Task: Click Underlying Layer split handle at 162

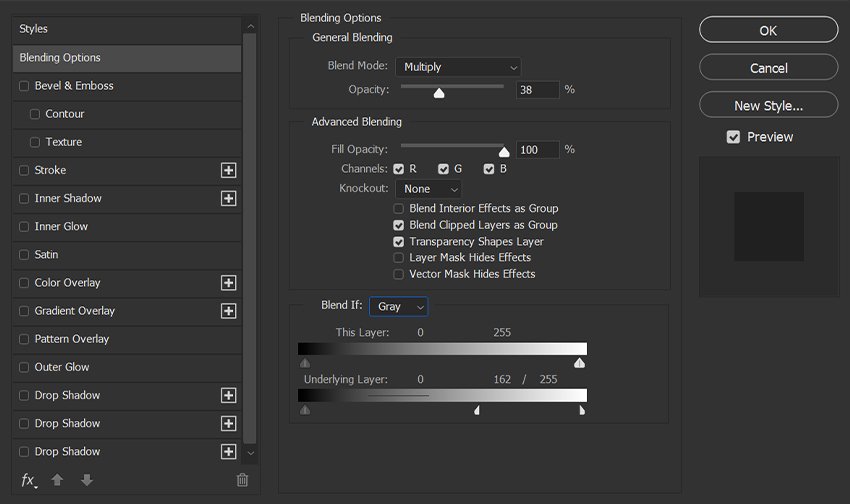Action: click(x=476, y=410)
